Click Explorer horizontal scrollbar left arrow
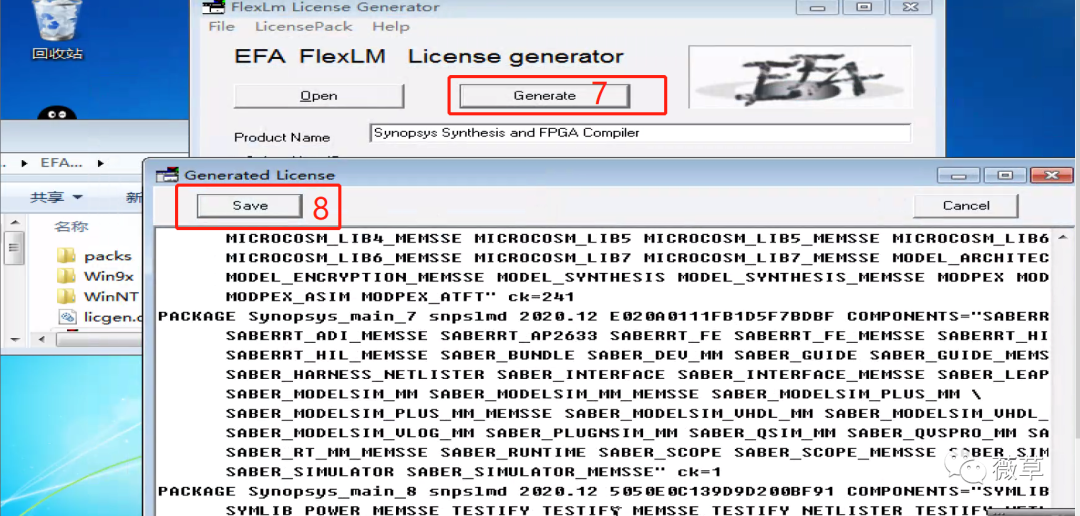Screen dimensions: 1080x516 point(43,340)
